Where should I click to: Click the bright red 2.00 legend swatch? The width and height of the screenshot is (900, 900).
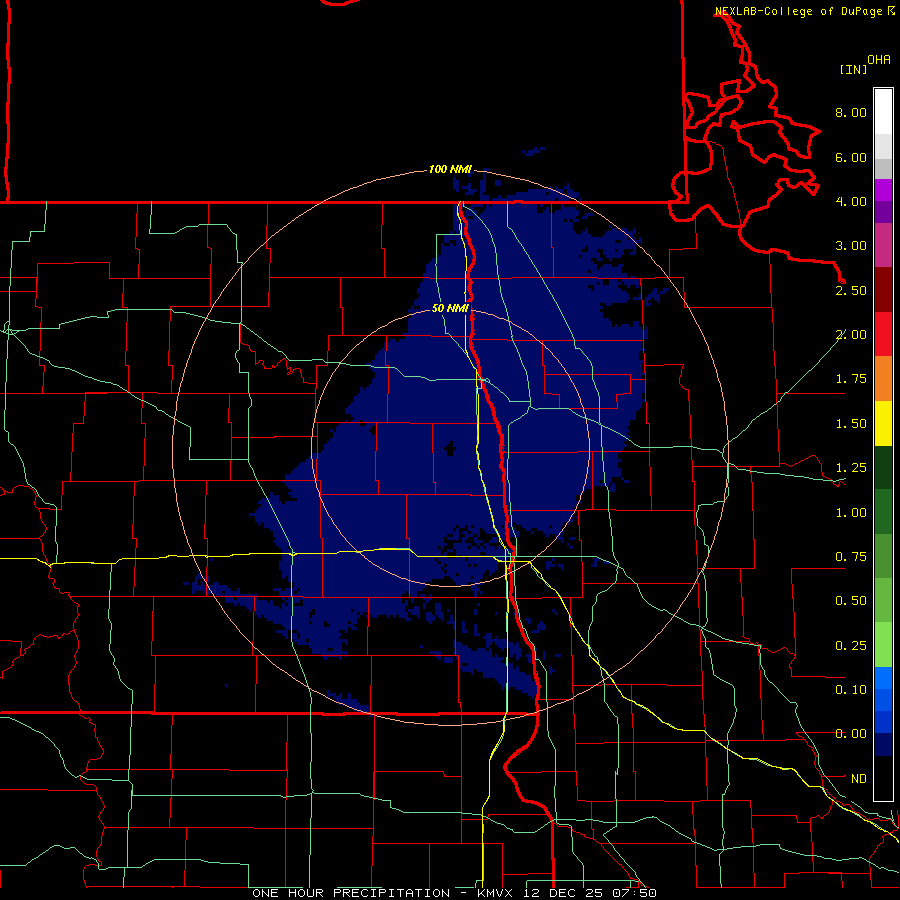point(883,334)
